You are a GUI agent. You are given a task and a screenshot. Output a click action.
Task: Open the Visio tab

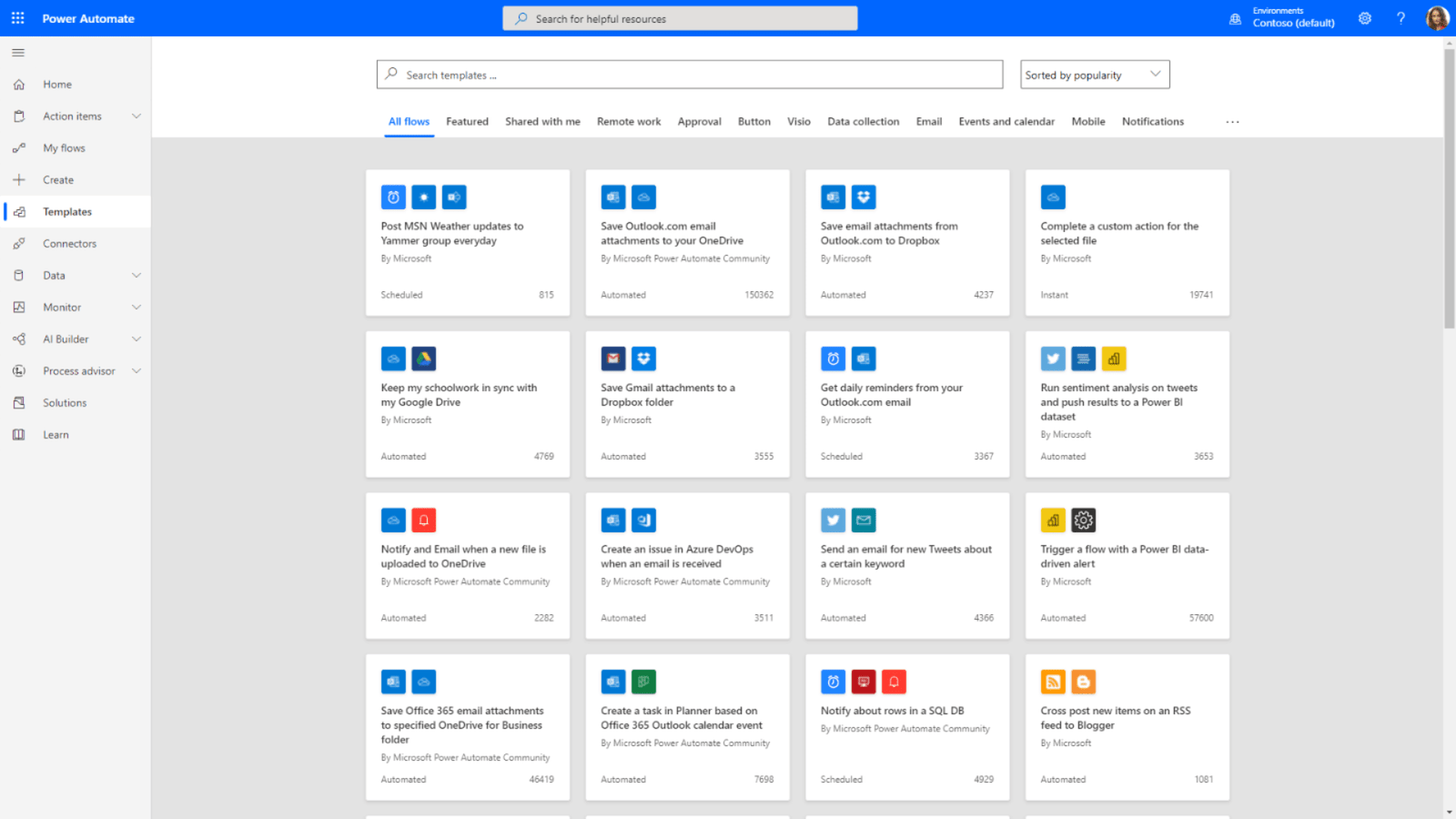pyautogui.click(x=799, y=122)
